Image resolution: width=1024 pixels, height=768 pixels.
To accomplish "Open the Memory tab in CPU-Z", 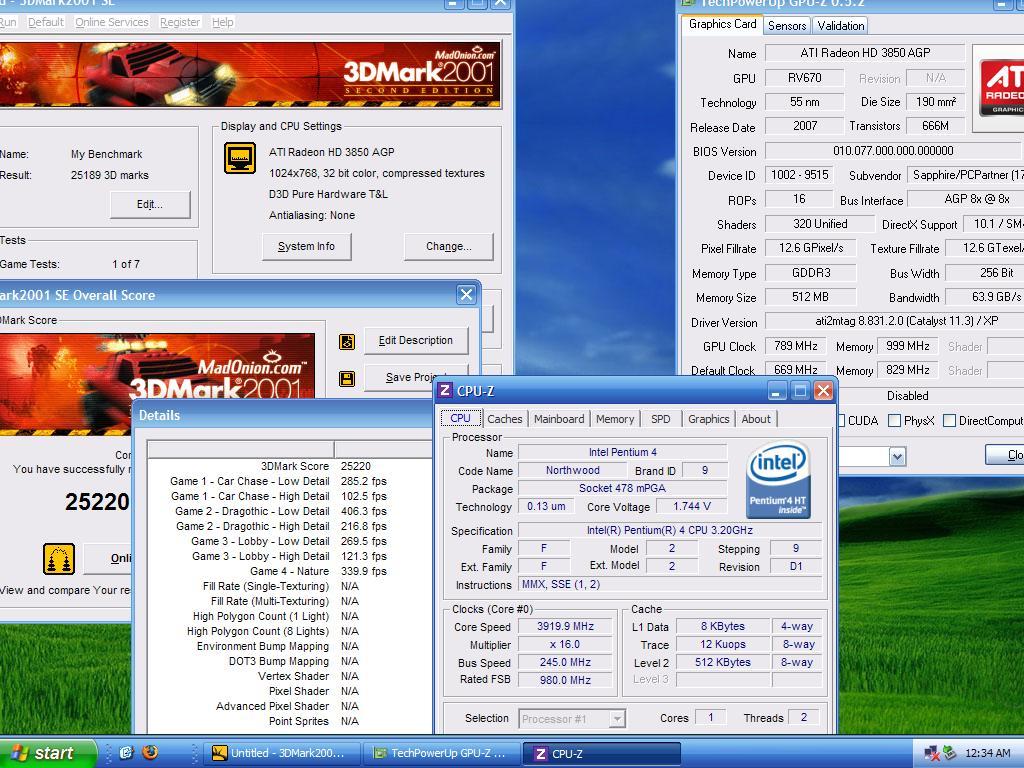I will pos(615,419).
